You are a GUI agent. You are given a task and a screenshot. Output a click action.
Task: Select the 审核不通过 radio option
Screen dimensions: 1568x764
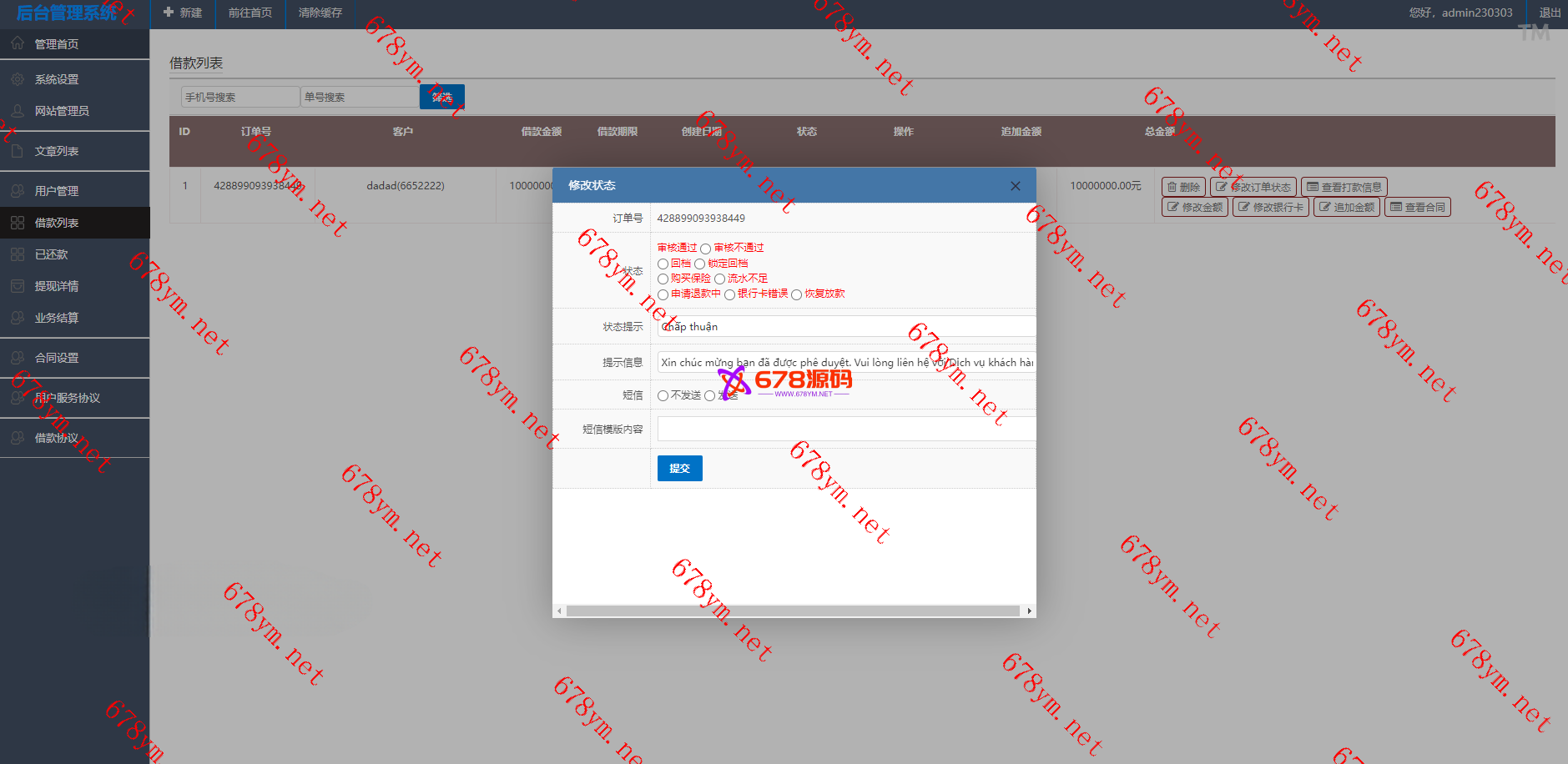705,249
